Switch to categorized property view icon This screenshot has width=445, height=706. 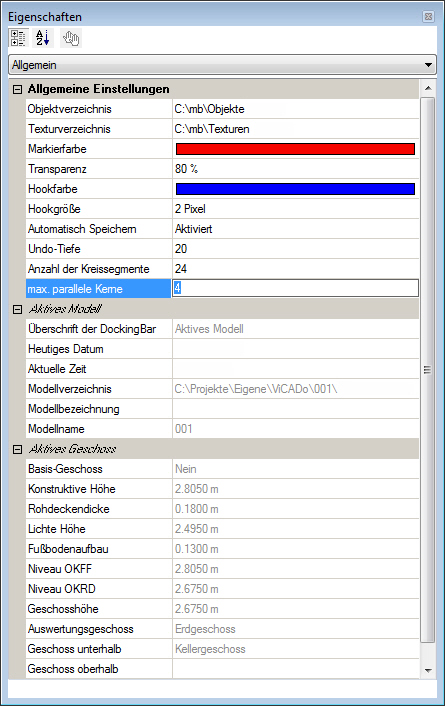(18, 38)
